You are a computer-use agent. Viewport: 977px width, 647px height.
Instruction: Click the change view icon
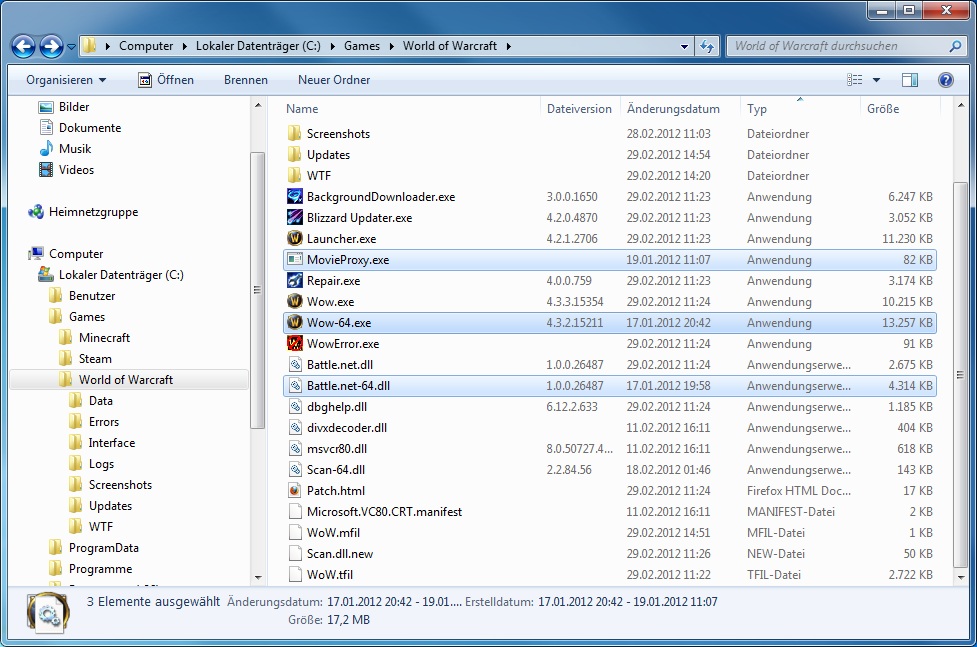click(x=855, y=80)
